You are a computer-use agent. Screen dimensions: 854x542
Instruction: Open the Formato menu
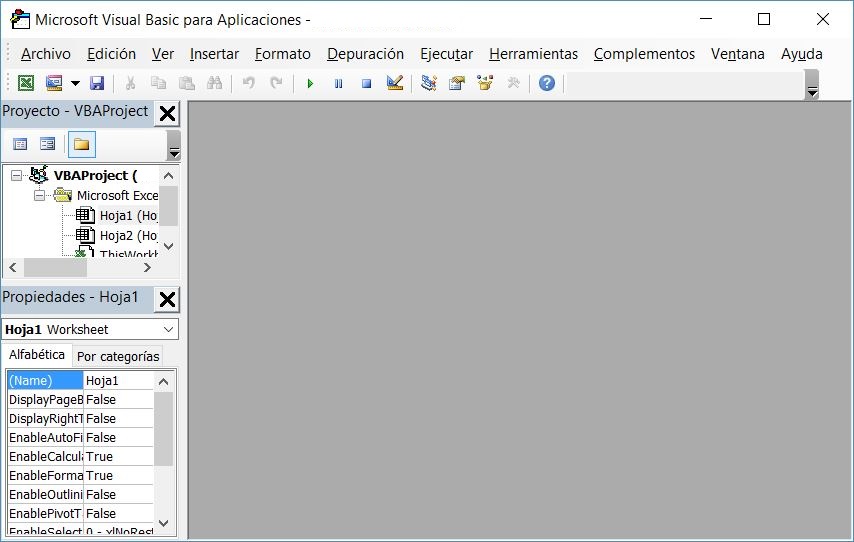coord(283,54)
